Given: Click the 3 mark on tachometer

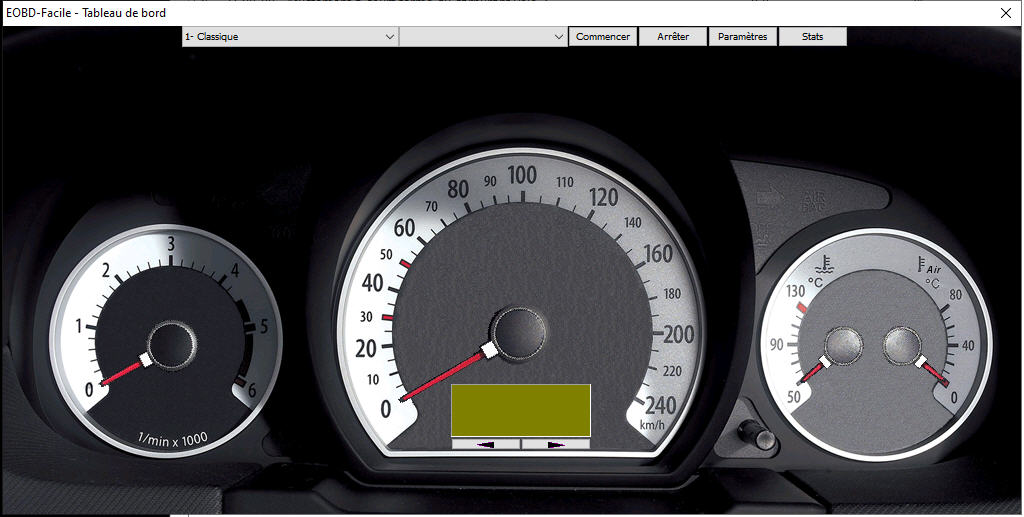Looking at the screenshot, I should tap(171, 244).
